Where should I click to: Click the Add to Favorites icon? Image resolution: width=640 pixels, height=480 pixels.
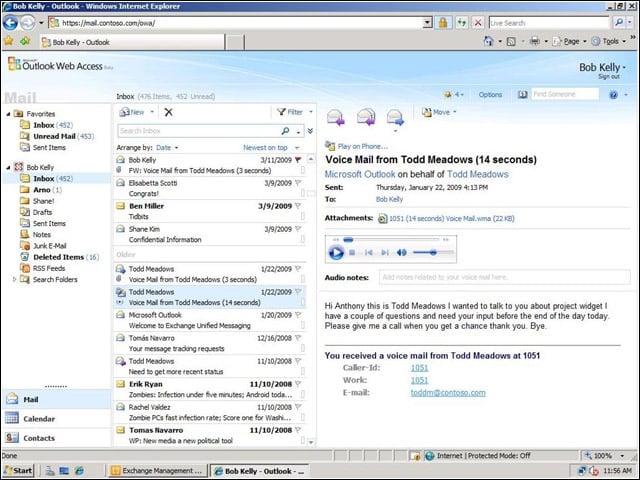click(x=25, y=41)
